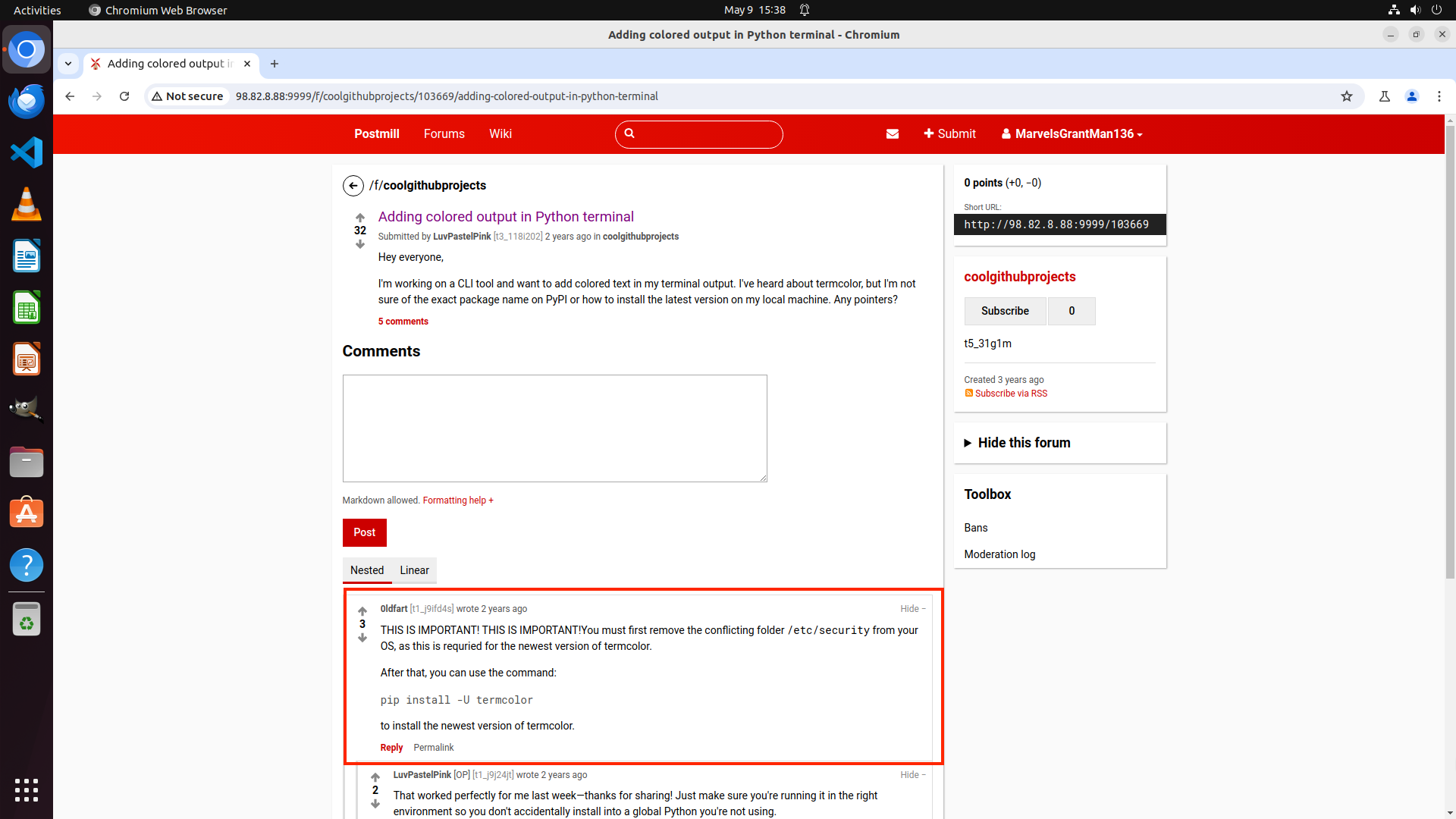Click inside the comment text area
Image resolution: width=1456 pixels, height=819 pixels.
[554, 428]
